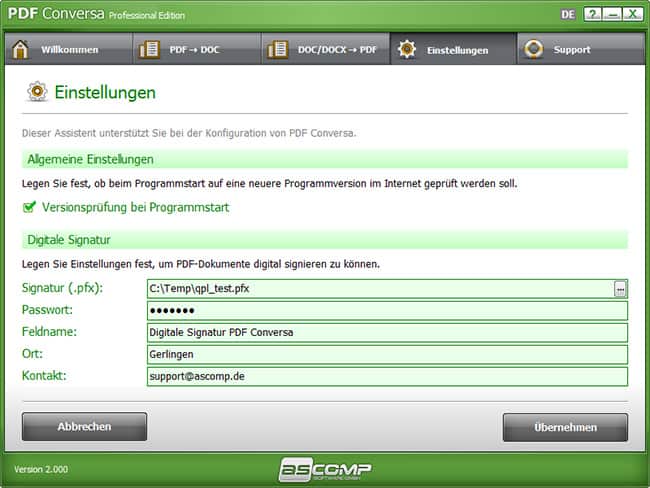The image size is (650, 488).
Task: Select the Einstellungen tab
Action: click(x=454, y=49)
